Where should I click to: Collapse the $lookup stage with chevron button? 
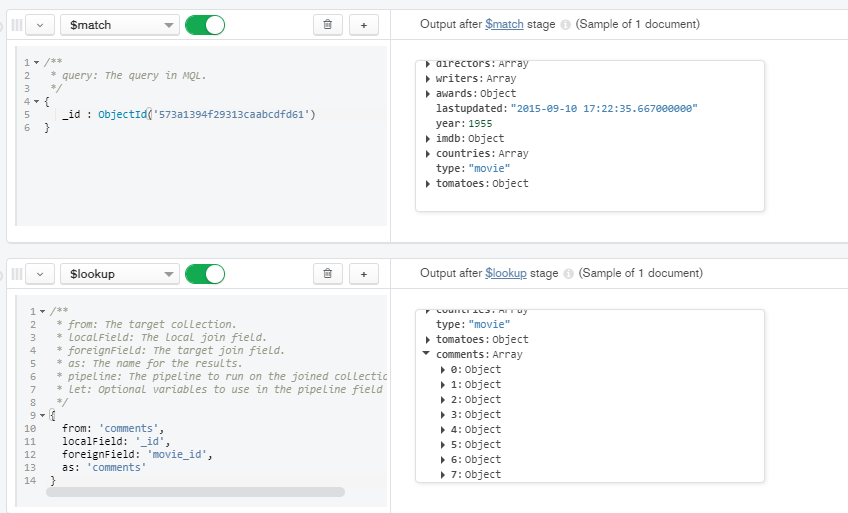[40, 273]
